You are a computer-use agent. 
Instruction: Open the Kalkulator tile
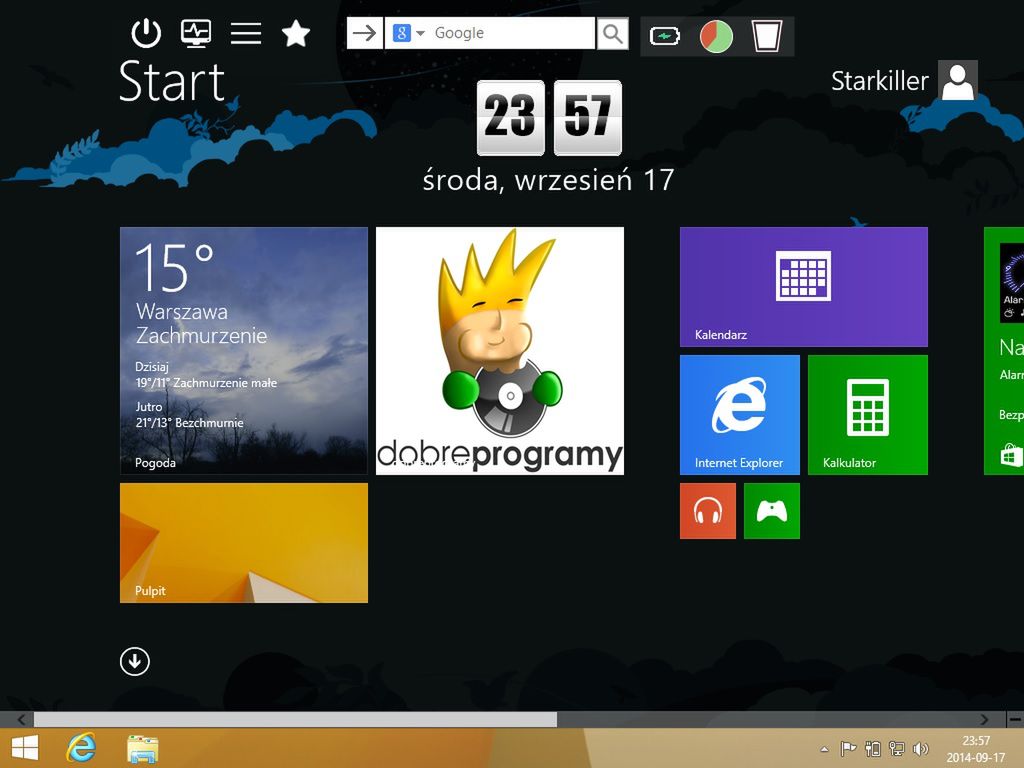[867, 415]
